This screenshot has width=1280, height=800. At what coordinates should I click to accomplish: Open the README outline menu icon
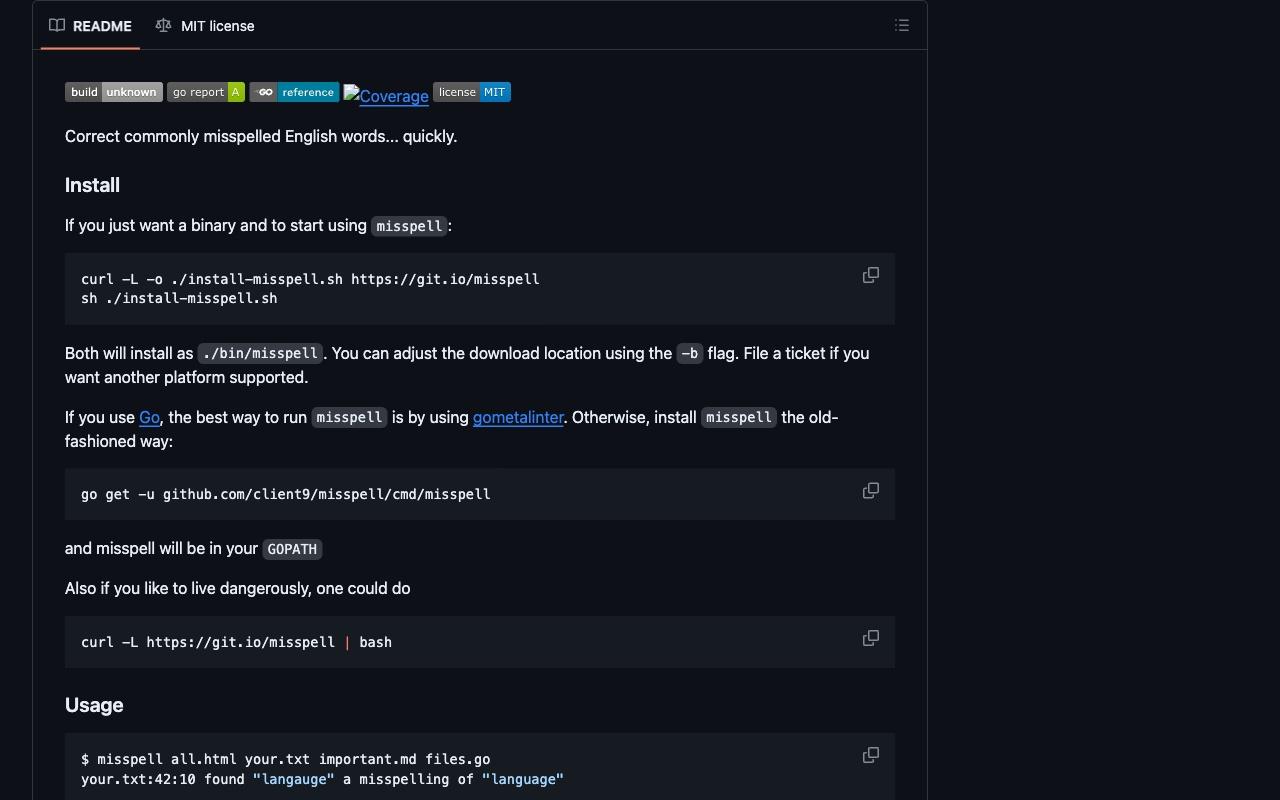[x=901, y=26]
